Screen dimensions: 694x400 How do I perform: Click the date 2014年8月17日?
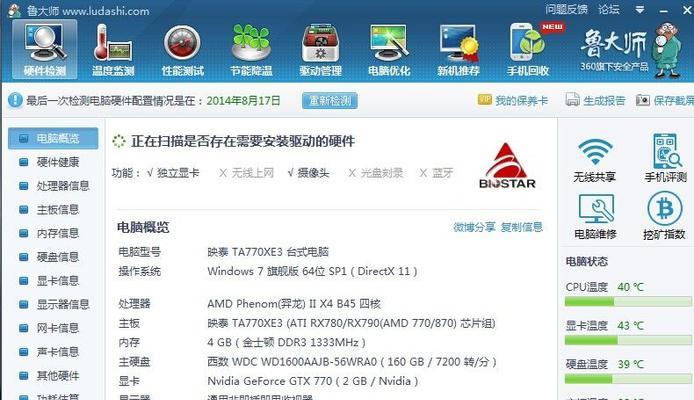(x=243, y=100)
